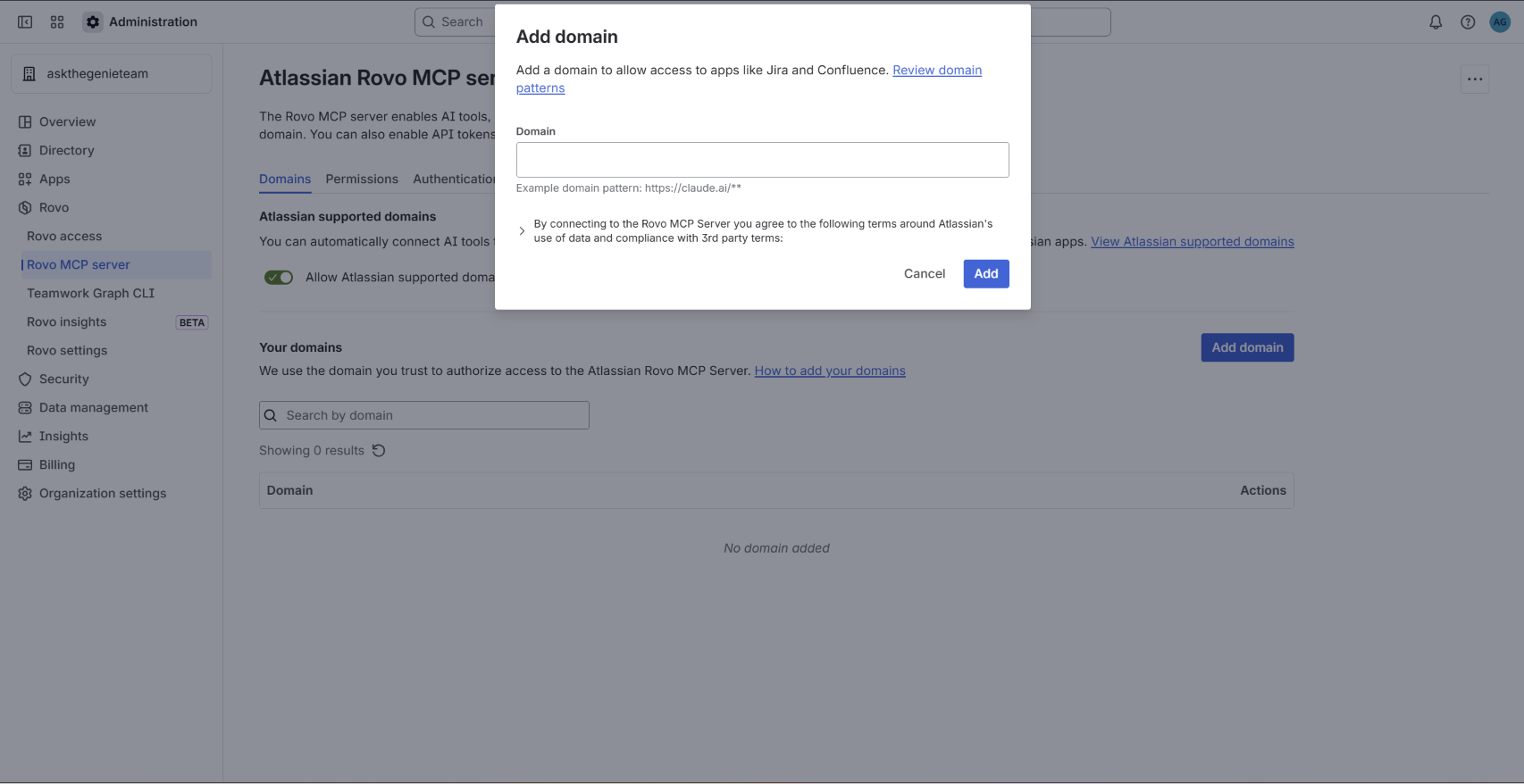
Task: Click the Security shield icon
Action: click(25, 379)
